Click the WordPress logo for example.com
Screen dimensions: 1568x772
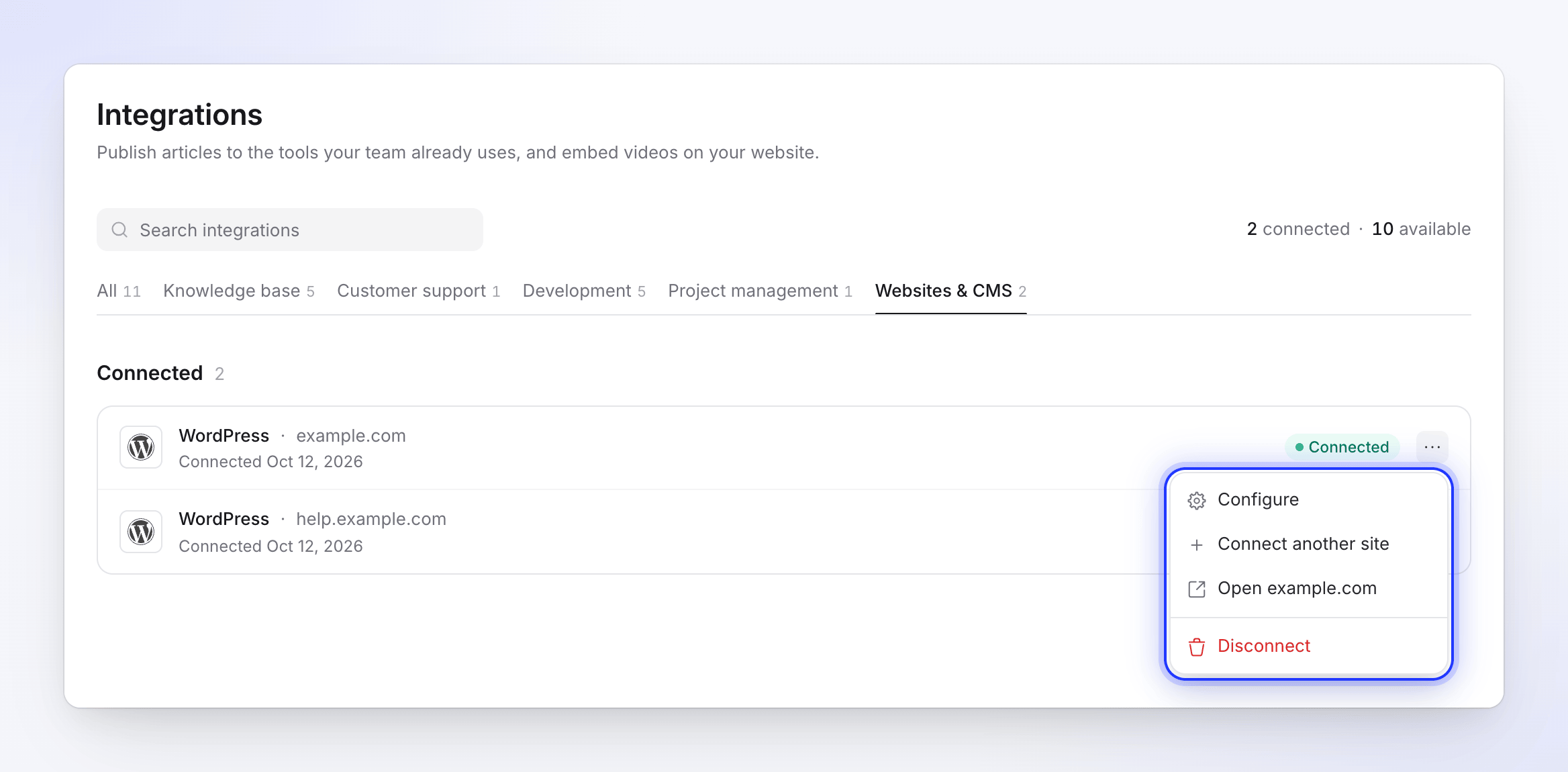(141, 447)
